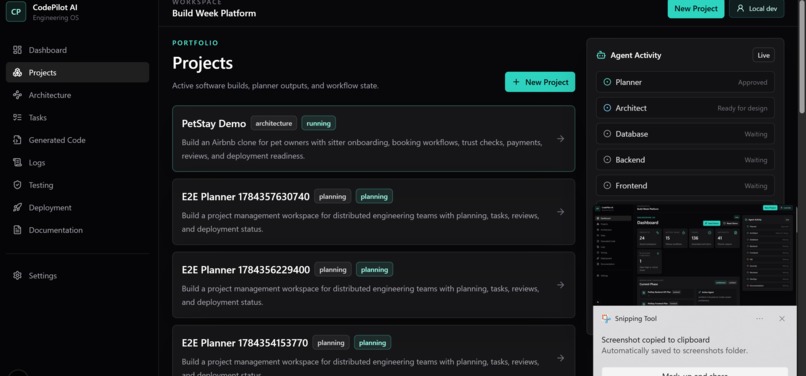Open the Tasks section
Image resolution: width=806 pixels, height=376 pixels.
pyautogui.click(x=77, y=117)
